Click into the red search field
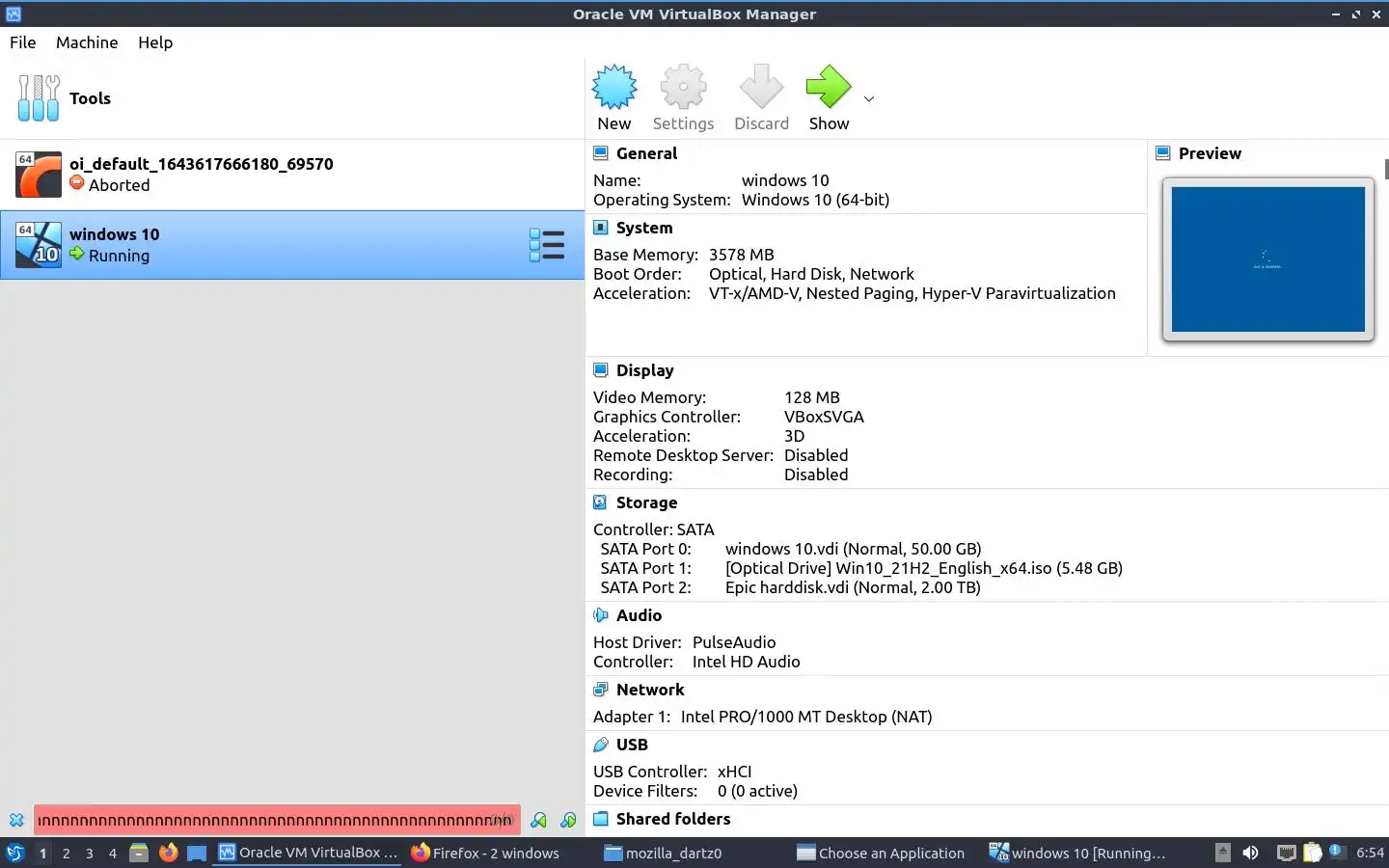This screenshot has width=1389, height=868. (277, 820)
